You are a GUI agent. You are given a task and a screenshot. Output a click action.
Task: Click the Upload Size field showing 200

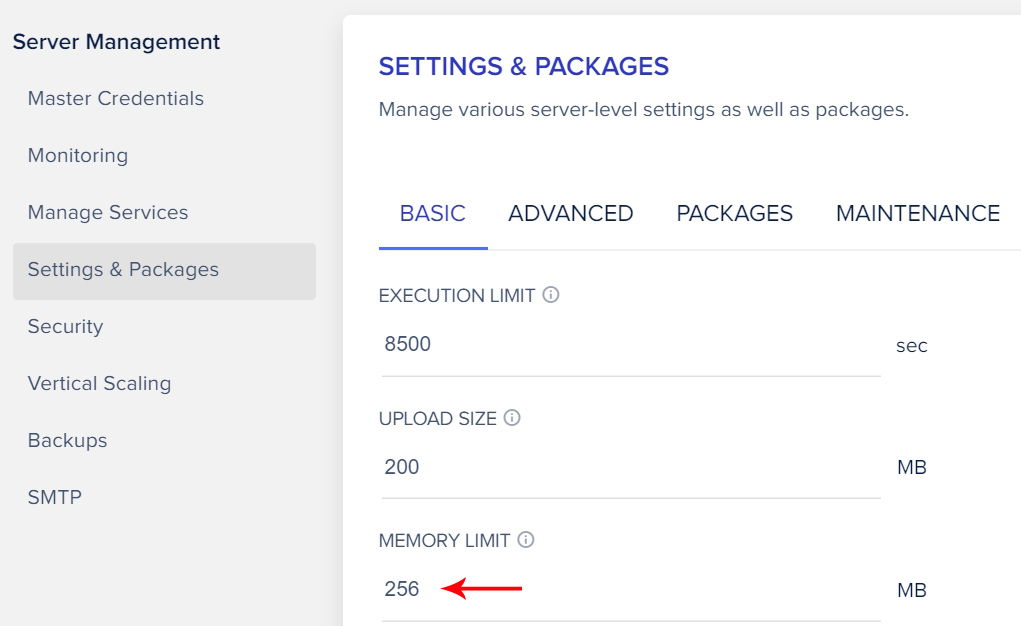[x=631, y=468]
